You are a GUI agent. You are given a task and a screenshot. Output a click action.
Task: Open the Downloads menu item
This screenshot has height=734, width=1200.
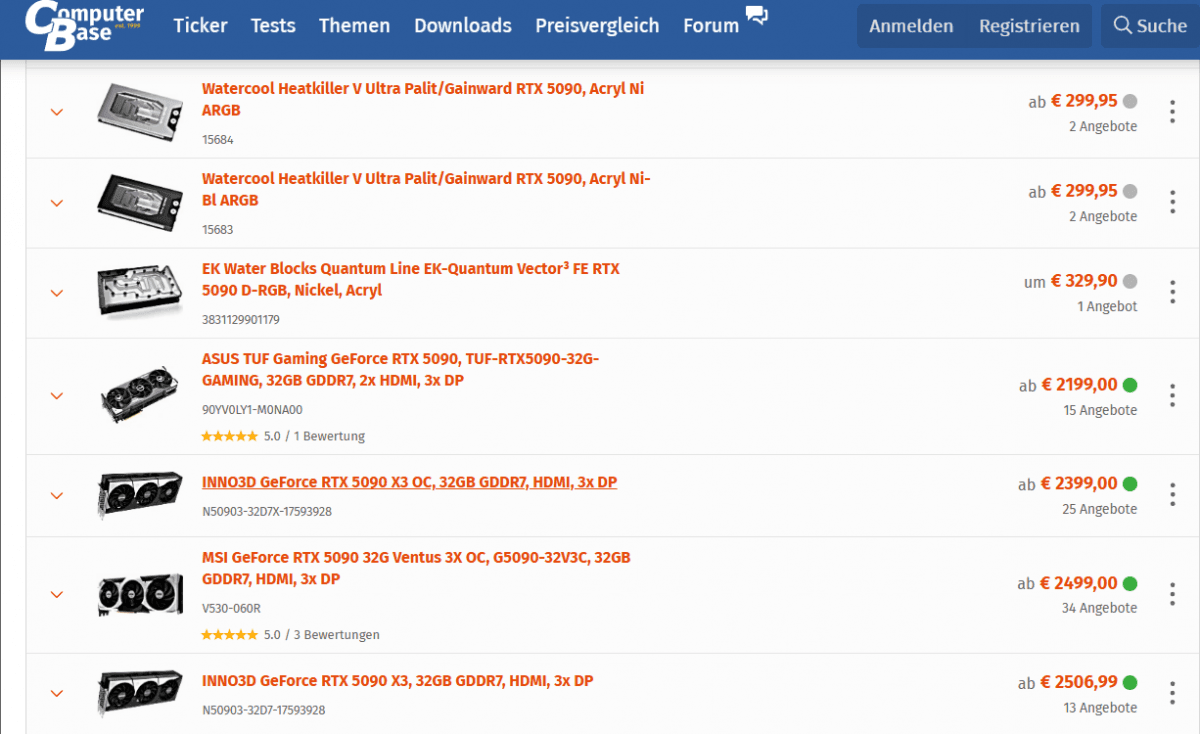[463, 26]
